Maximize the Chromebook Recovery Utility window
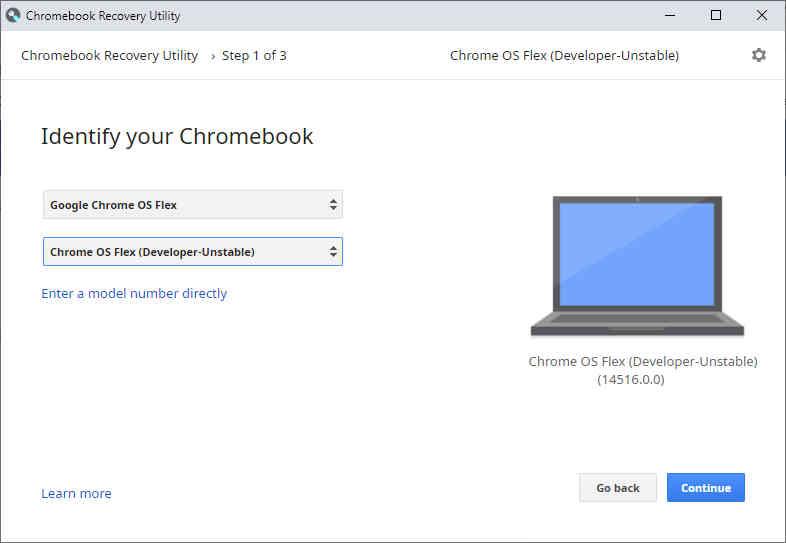The width and height of the screenshot is (786, 543). pos(716,16)
